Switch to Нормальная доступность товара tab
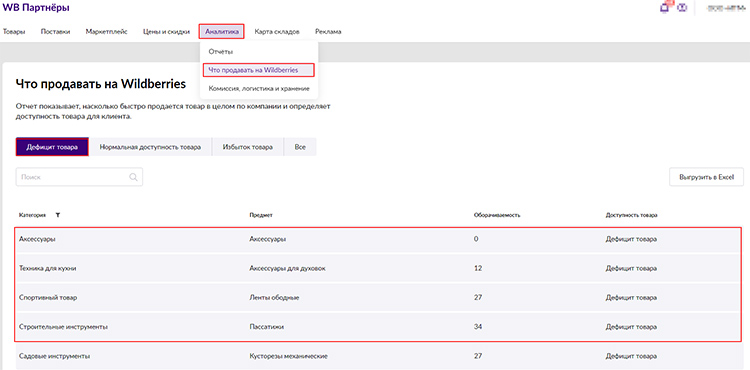 (x=150, y=147)
